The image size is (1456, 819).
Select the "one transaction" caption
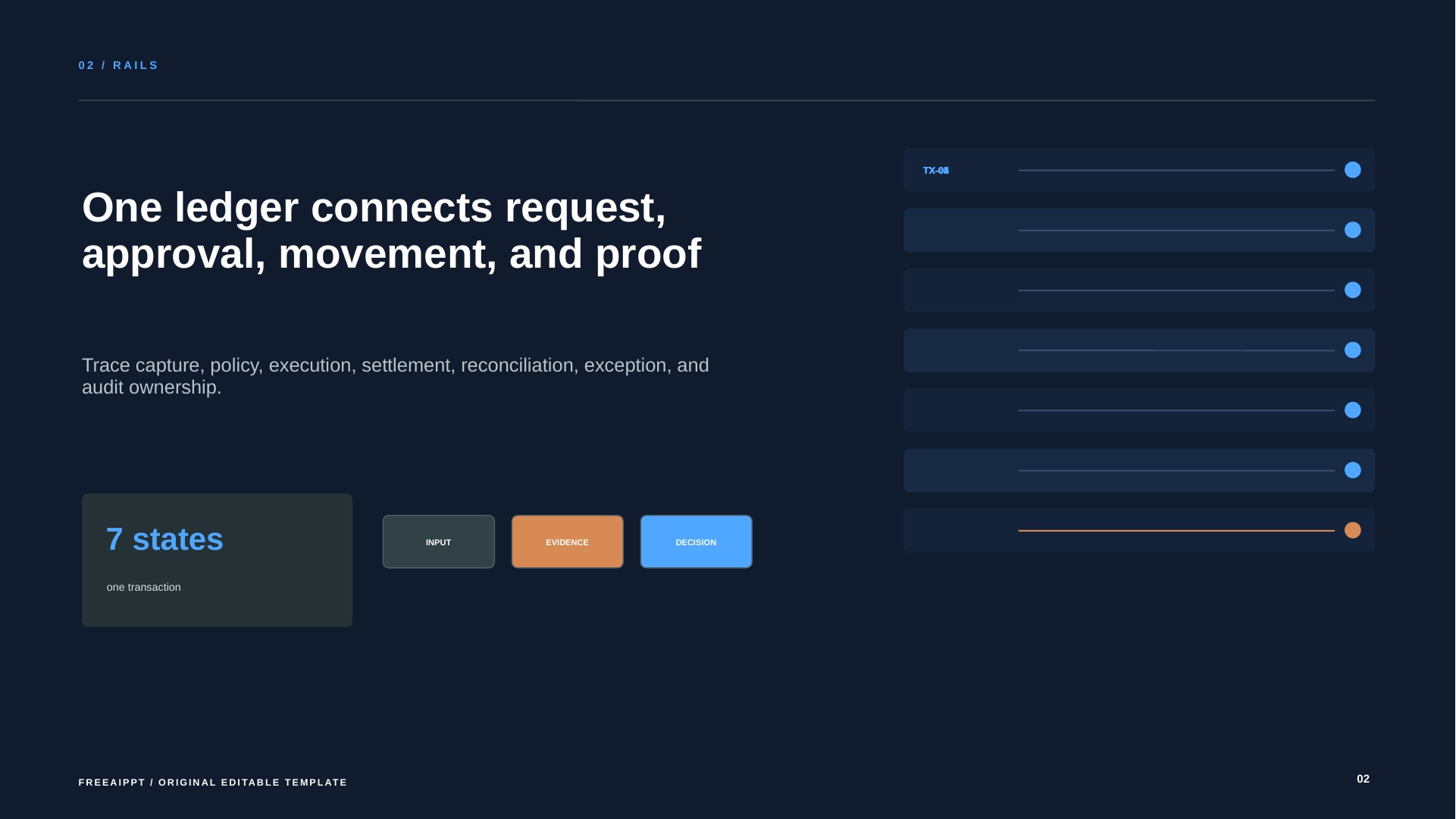(144, 587)
